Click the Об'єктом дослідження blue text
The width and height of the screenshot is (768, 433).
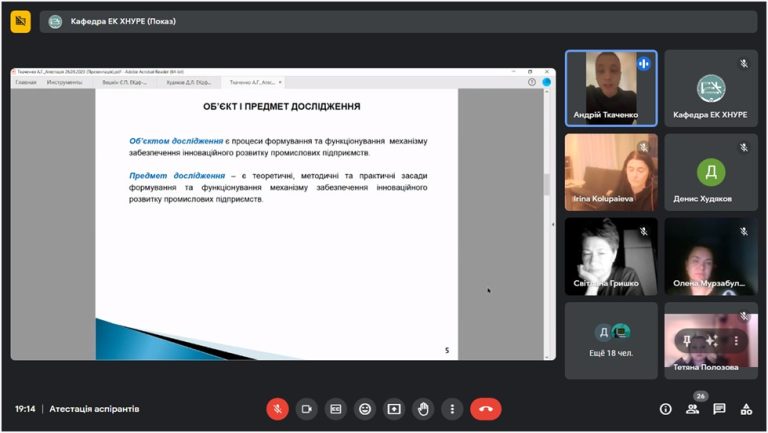pos(176,141)
